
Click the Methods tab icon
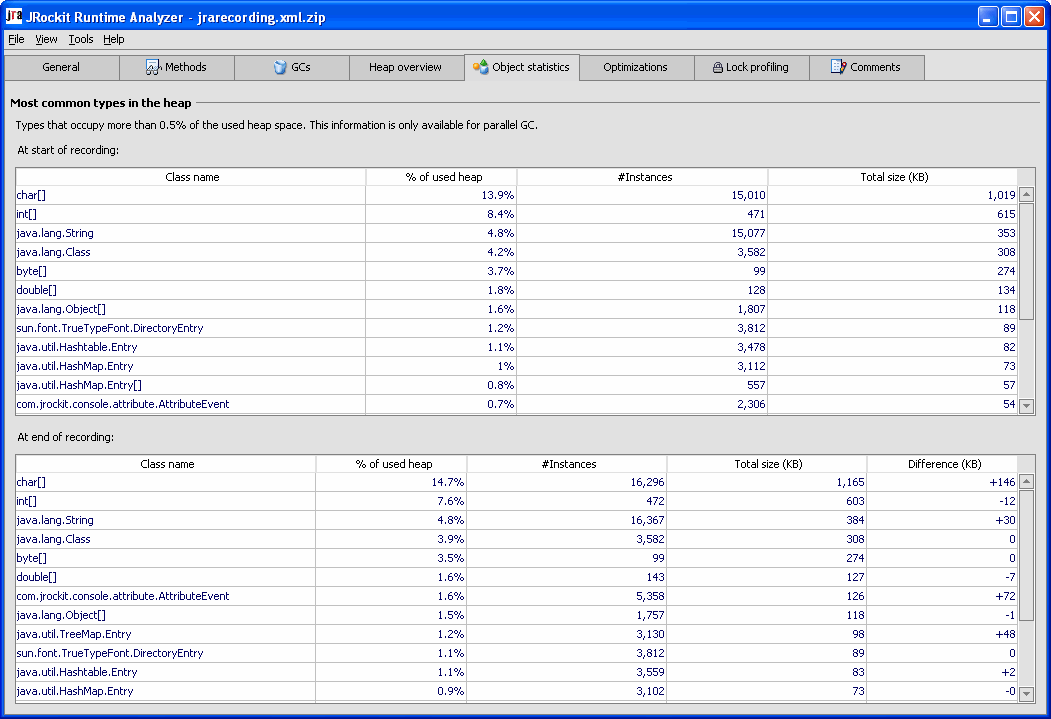[x=153, y=67]
